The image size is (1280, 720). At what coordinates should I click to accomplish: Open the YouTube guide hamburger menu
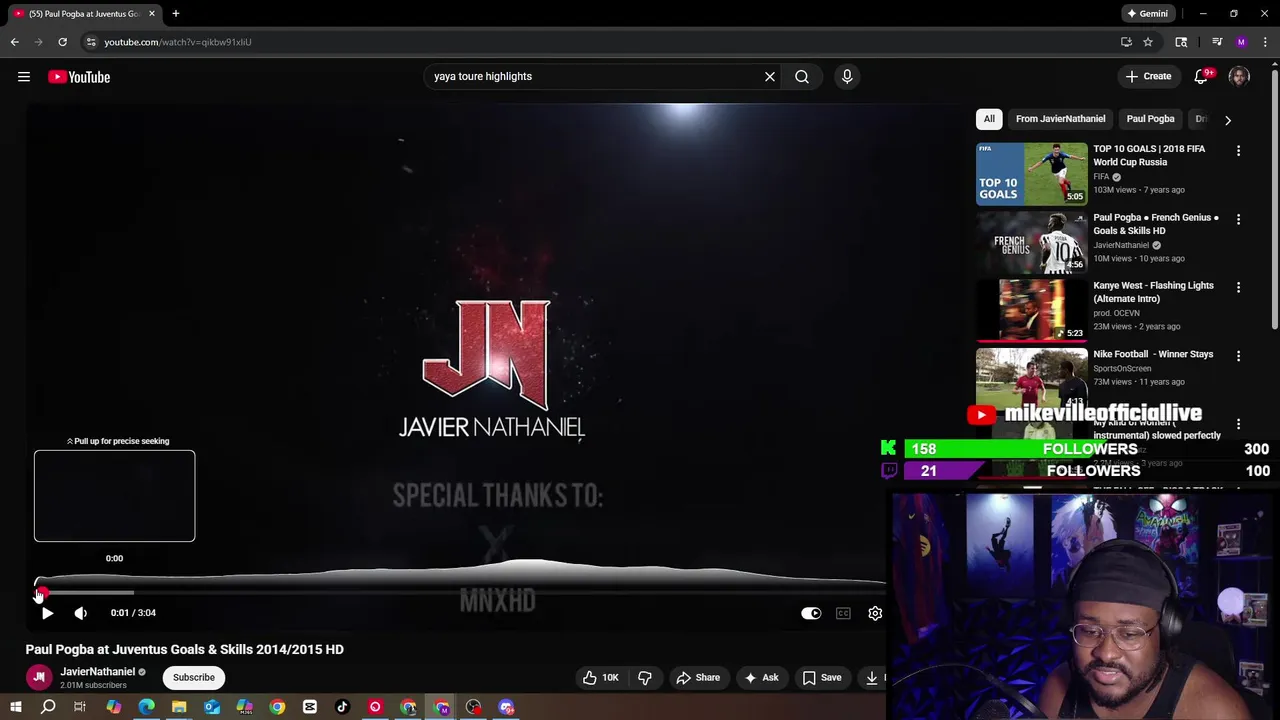[x=24, y=77]
